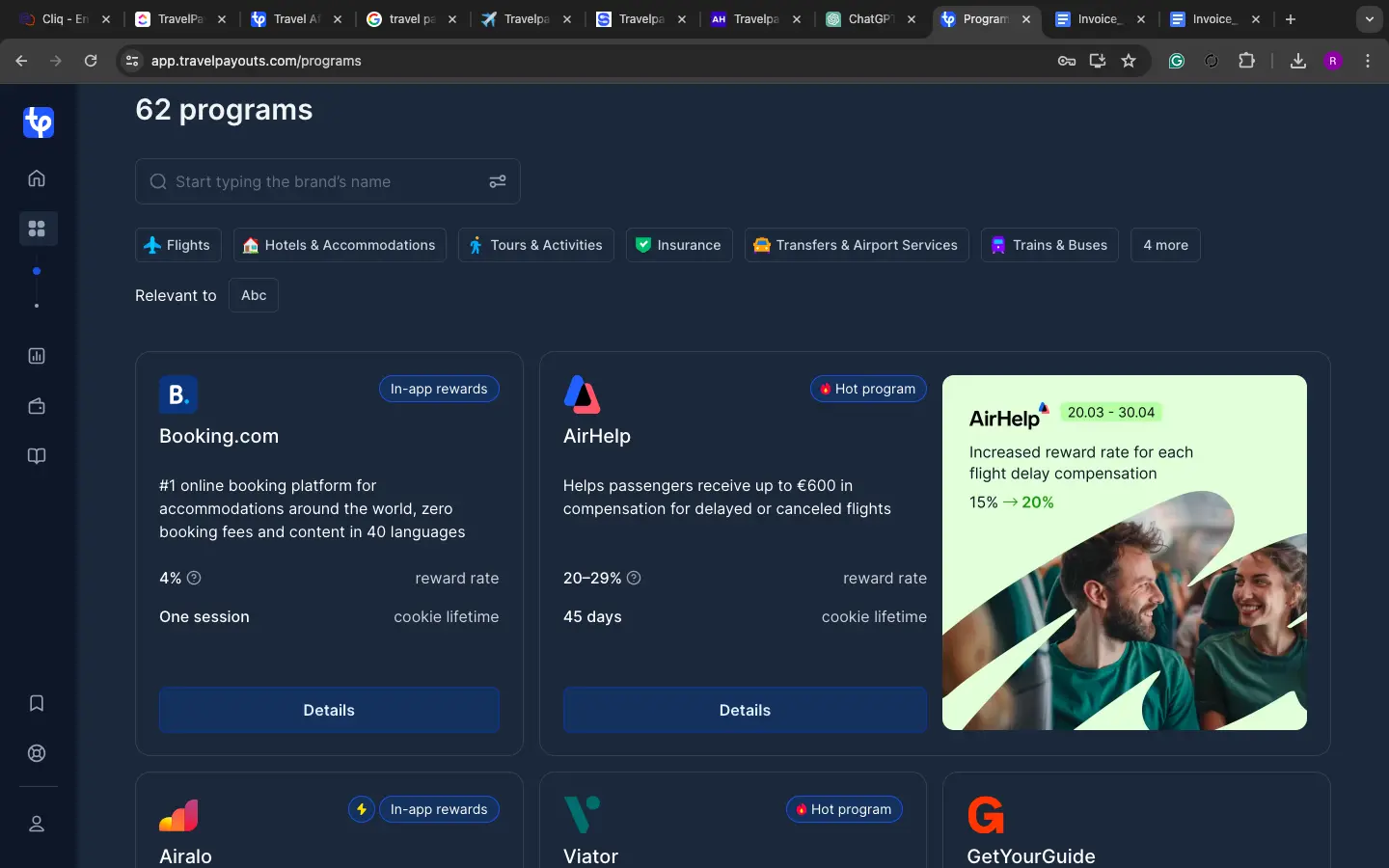This screenshot has width=1389, height=868.
Task: Open Details for Booking.com
Action: pyautogui.click(x=329, y=710)
